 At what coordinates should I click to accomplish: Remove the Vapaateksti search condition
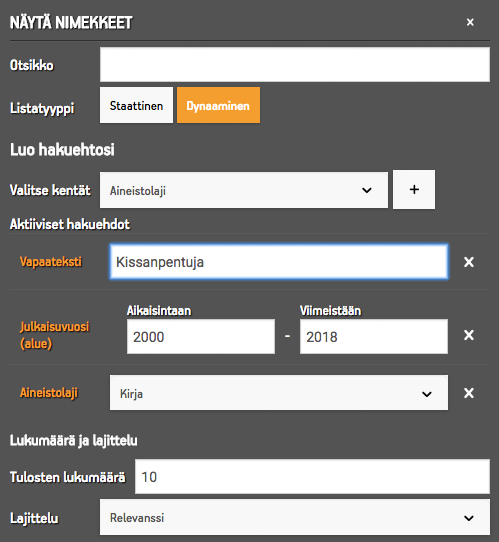pyautogui.click(x=469, y=262)
